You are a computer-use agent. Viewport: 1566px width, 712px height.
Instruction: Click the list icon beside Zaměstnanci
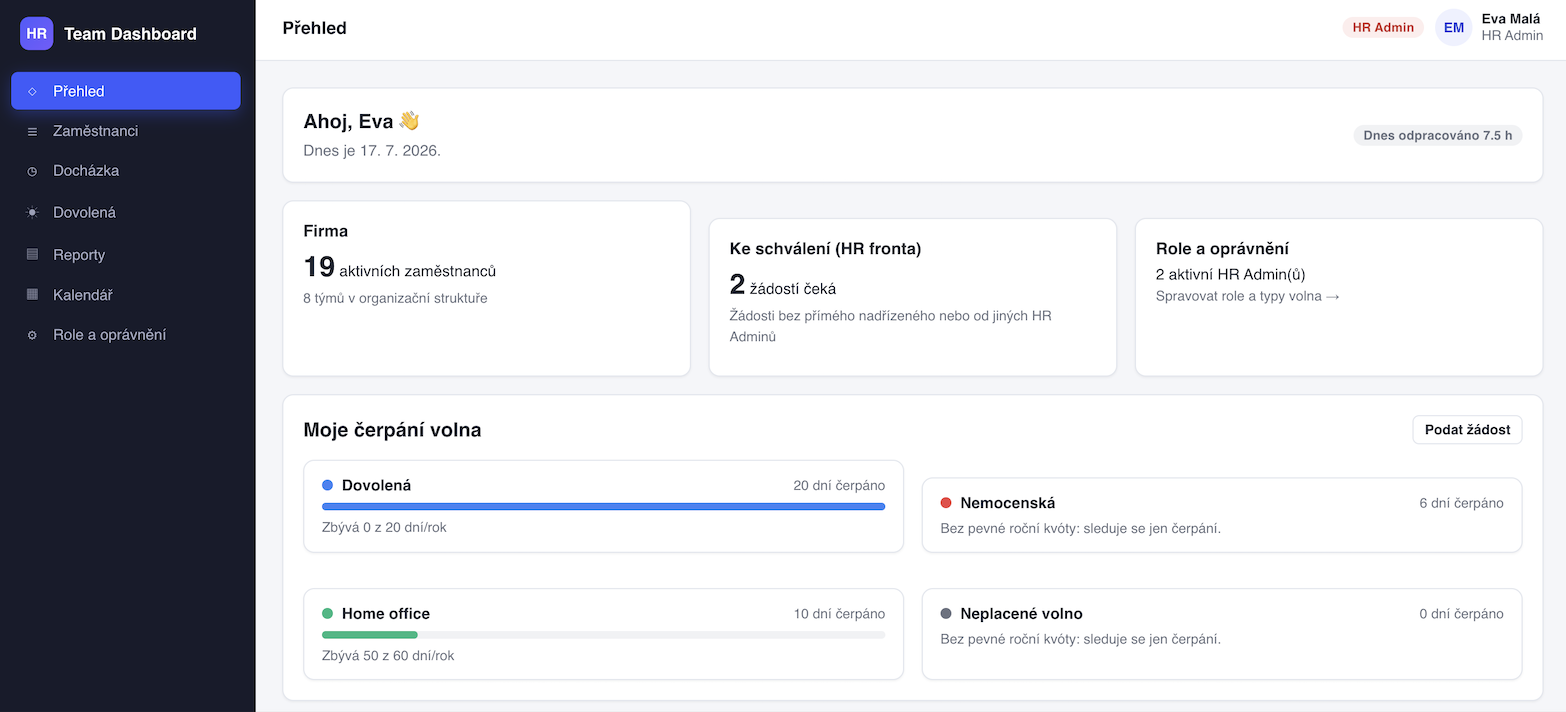click(x=32, y=131)
